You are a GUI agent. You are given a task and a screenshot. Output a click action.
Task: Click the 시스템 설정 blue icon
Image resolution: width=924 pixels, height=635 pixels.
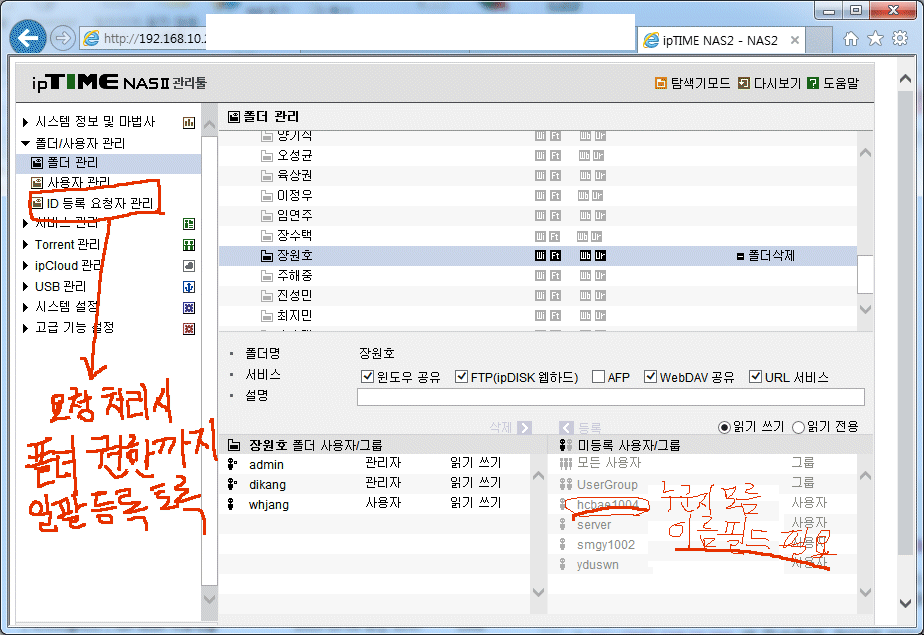pyautogui.click(x=189, y=308)
